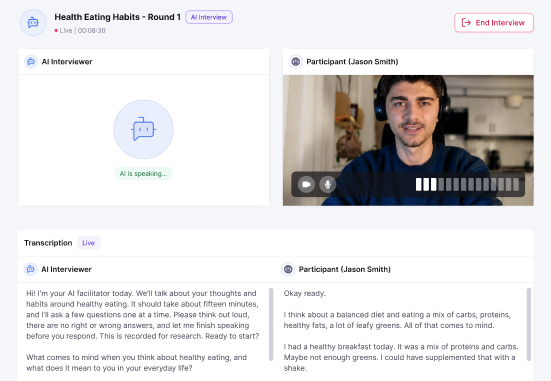Click the 'I think about a balanced diet' response
This screenshot has width=551, height=381.
coord(397,320)
